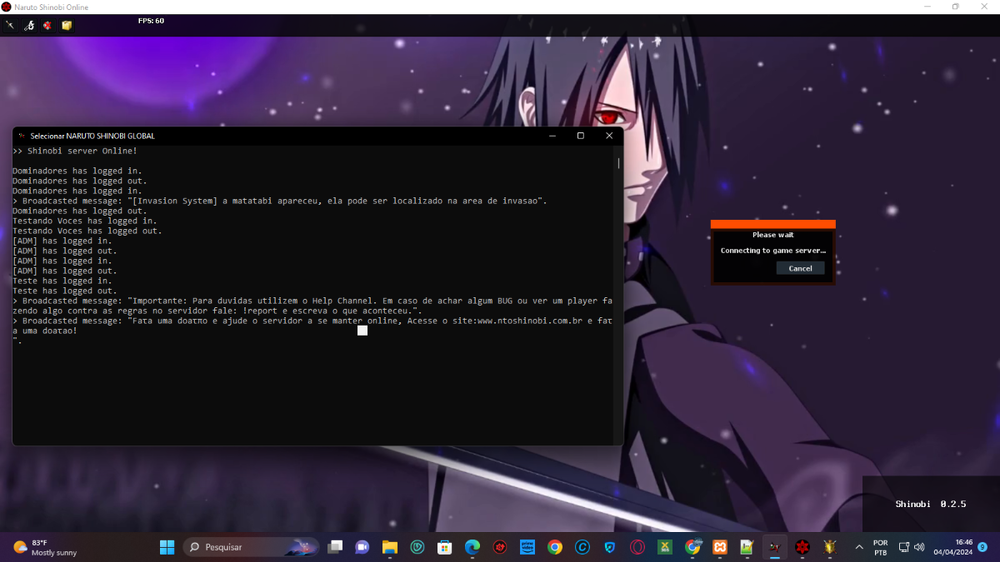Open Microsoft Store from the taskbar
The height and width of the screenshot is (562, 1000).
pos(444,547)
